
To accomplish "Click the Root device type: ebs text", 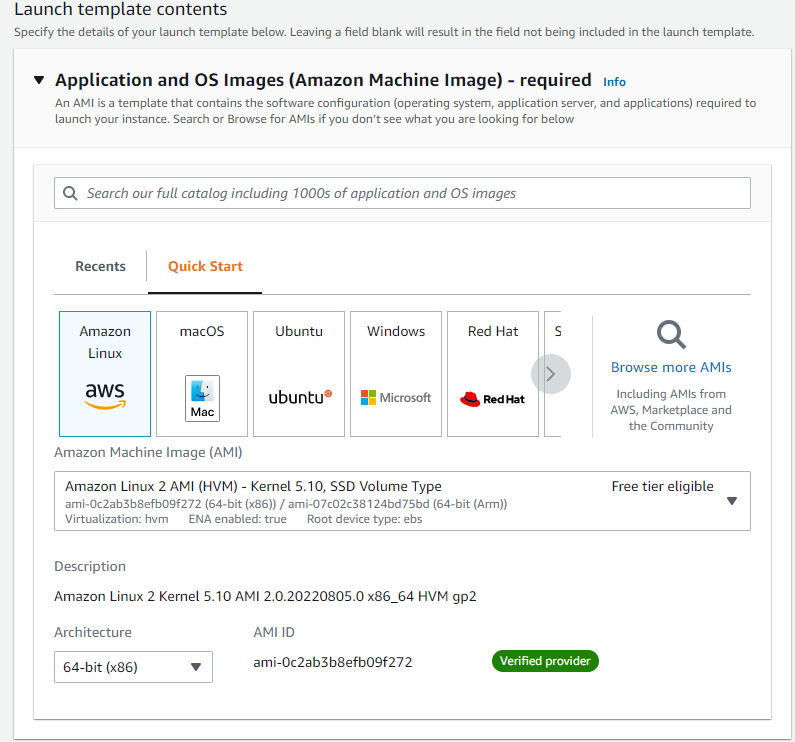I will click(364, 519).
